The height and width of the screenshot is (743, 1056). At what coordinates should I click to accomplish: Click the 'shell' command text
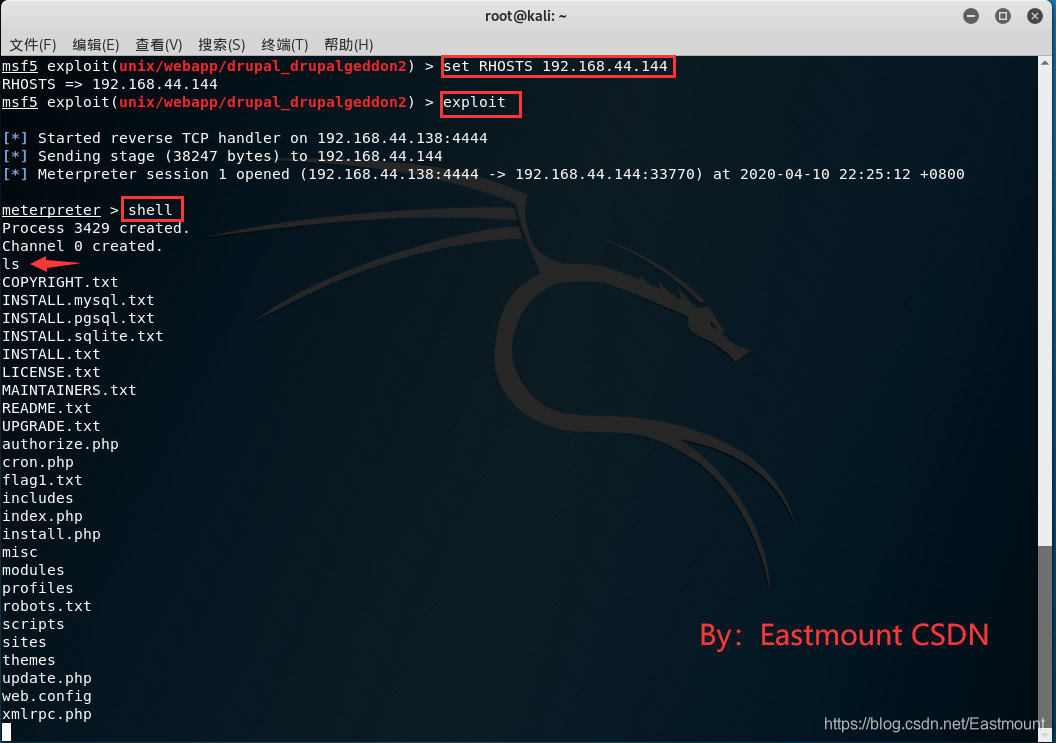click(x=150, y=210)
